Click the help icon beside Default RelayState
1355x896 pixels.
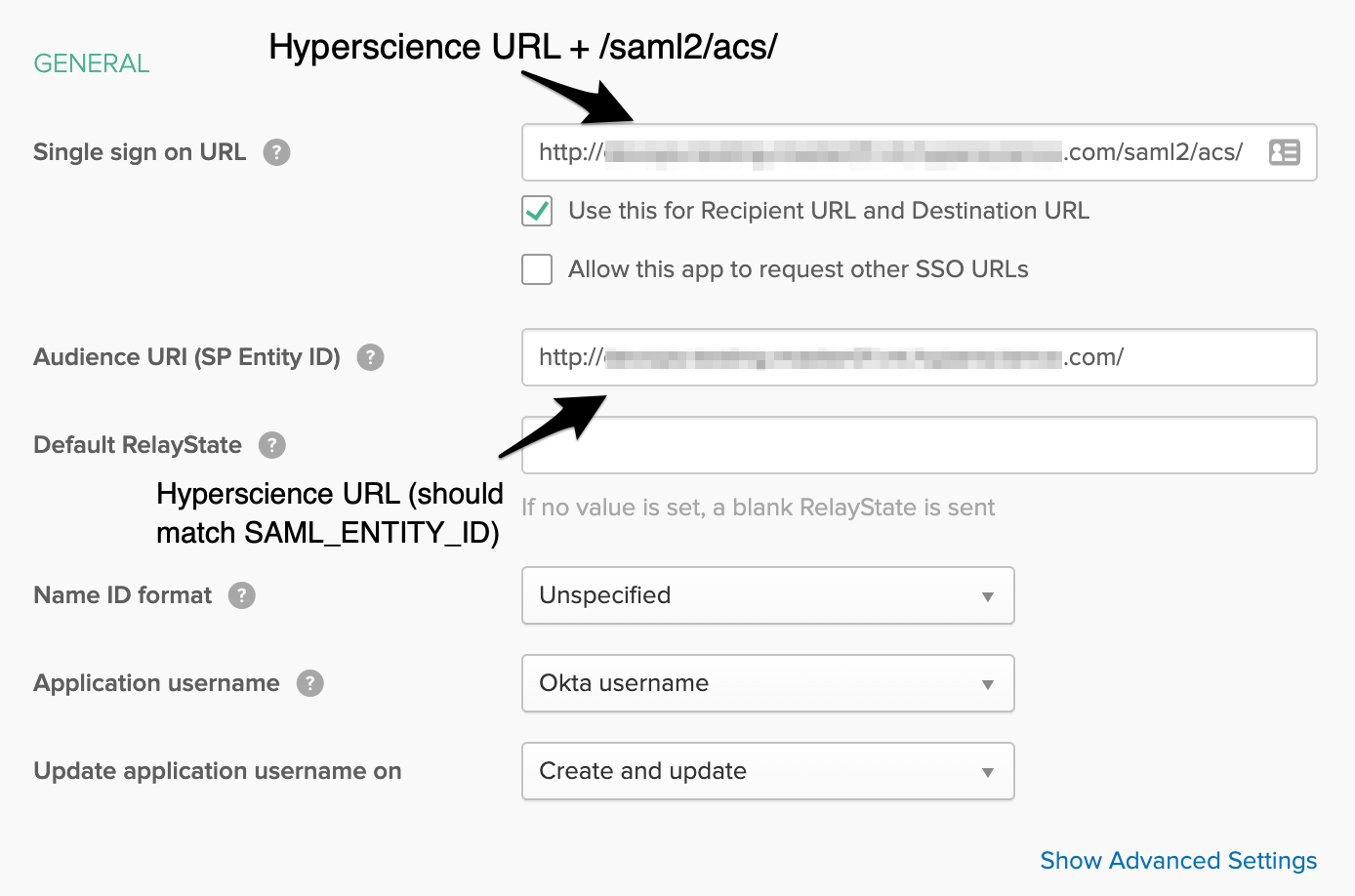272,445
